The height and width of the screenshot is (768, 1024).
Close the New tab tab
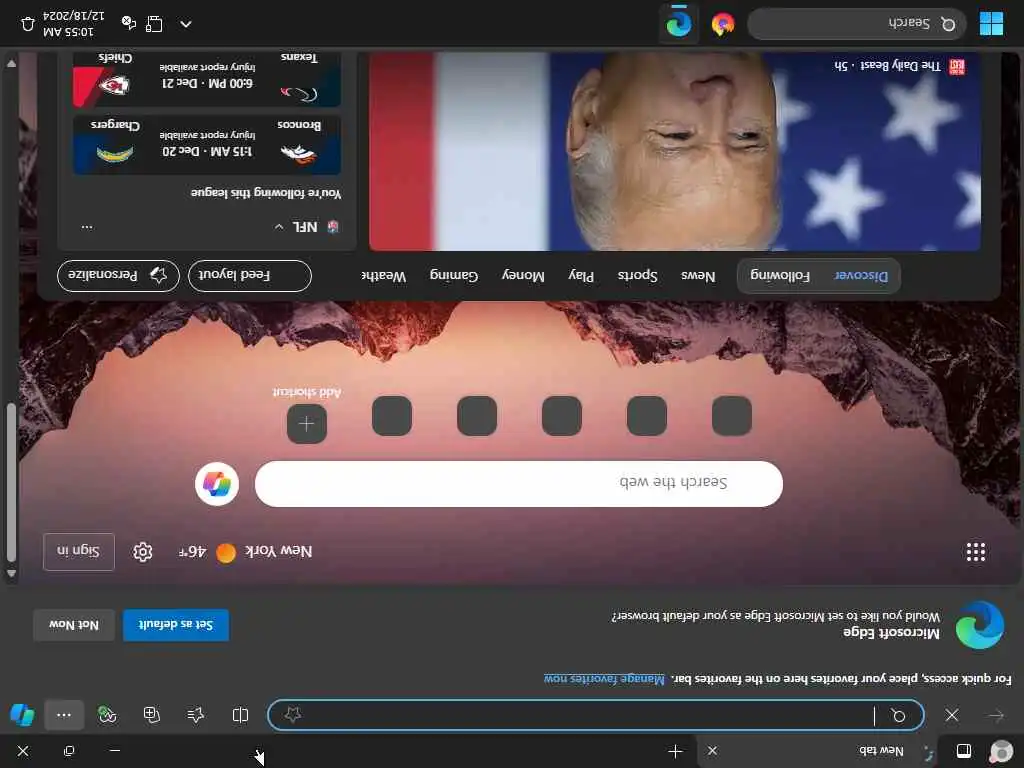click(x=712, y=751)
